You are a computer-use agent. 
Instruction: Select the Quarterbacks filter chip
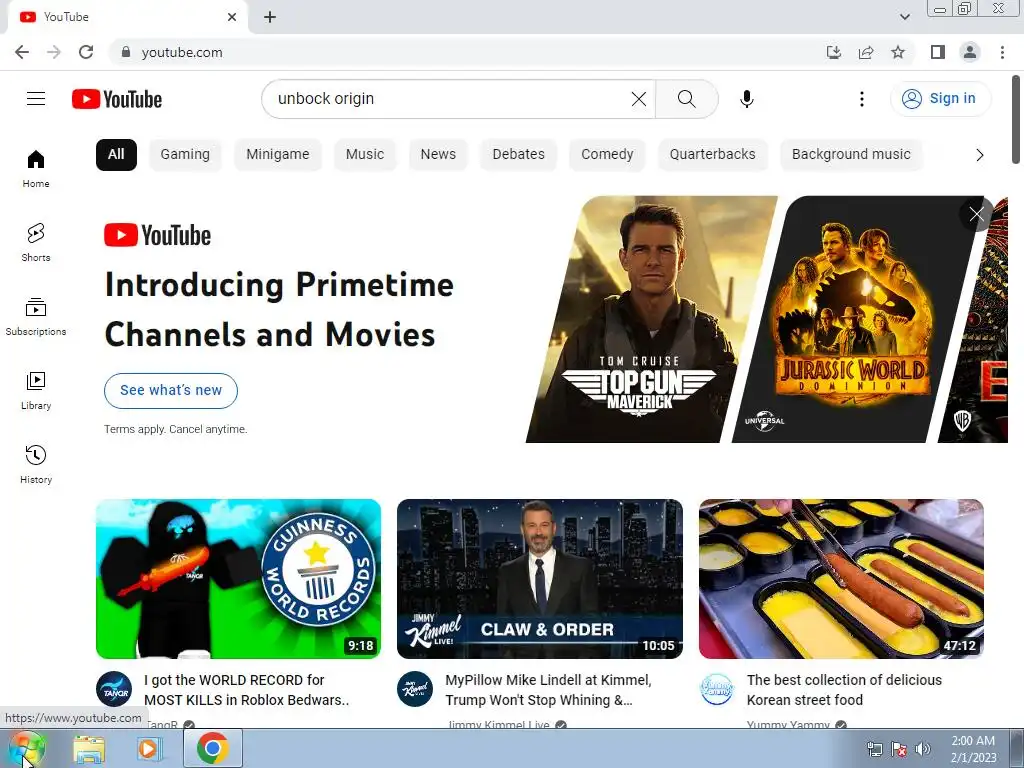712,155
